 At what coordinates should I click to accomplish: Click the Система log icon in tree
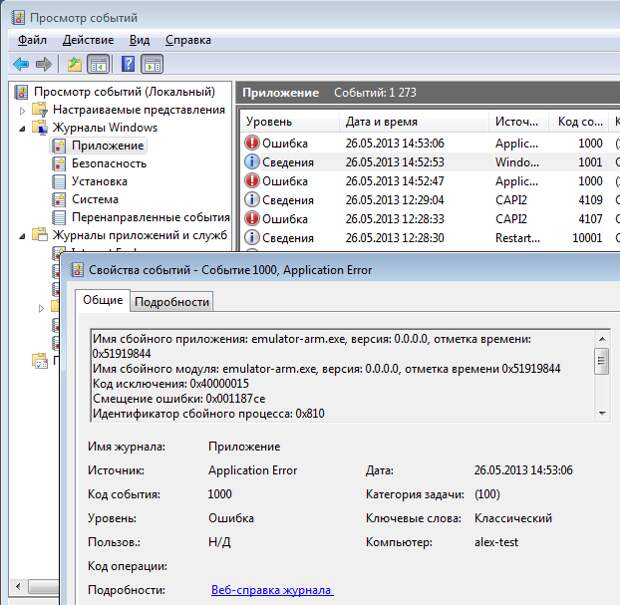(59, 199)
